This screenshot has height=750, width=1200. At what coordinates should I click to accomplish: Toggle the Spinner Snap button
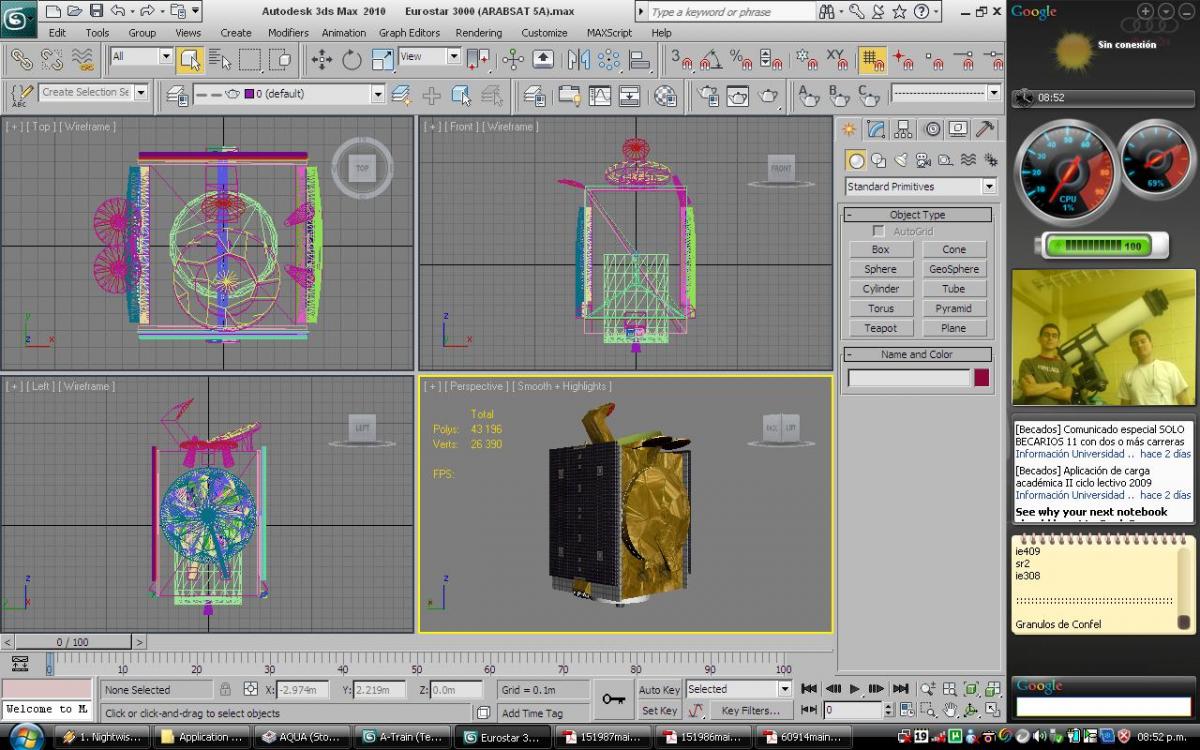tap(771, 59)
